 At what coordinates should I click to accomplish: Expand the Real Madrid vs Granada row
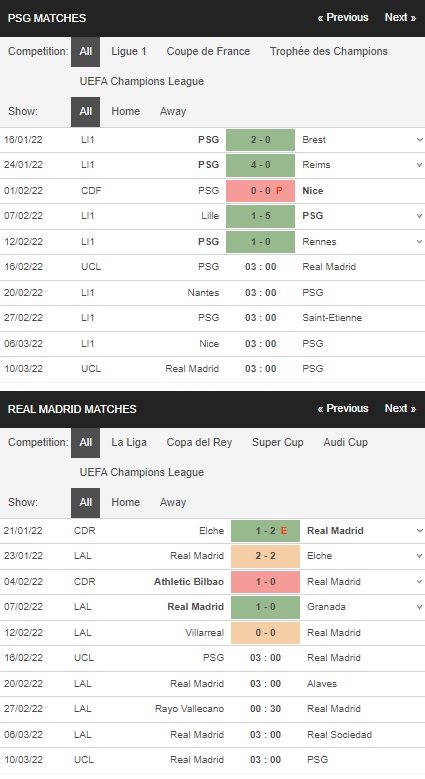pyautogui.click(x=420, y=607)
